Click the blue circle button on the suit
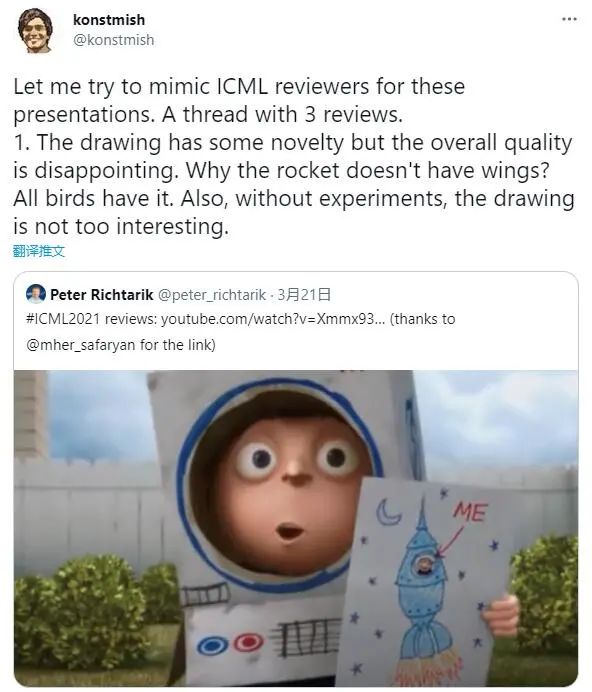 tap(213, 646)
